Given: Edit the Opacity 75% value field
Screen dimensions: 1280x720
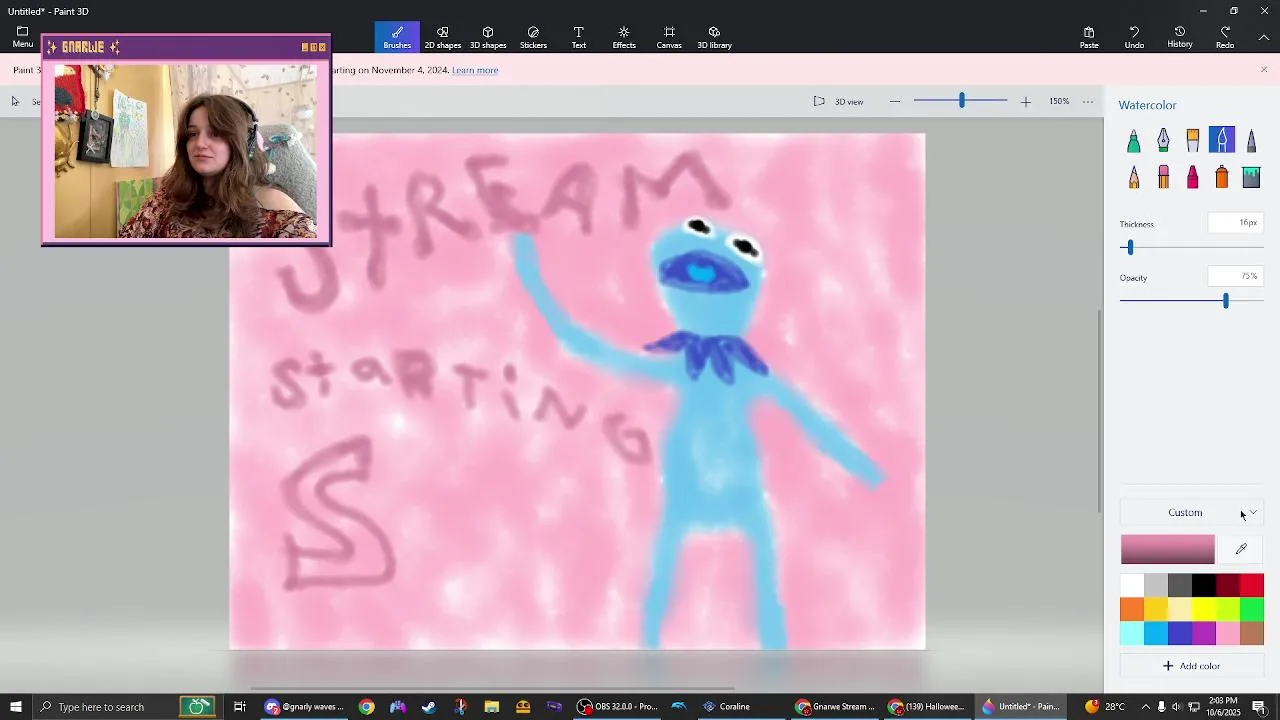Looking at the screenshot, I should [x=1235, y=276].
